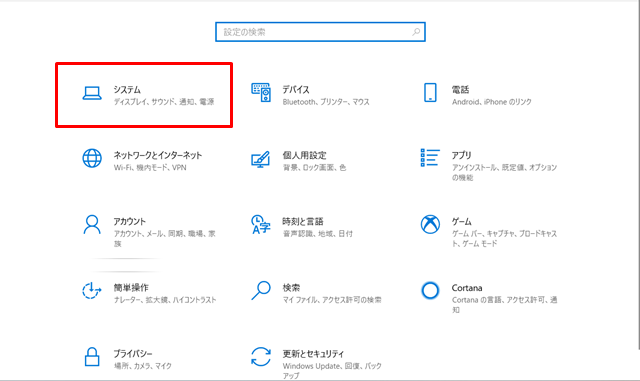Select the 更新とセキュリティ text label
640x381 pixels.
coord(313,354)
